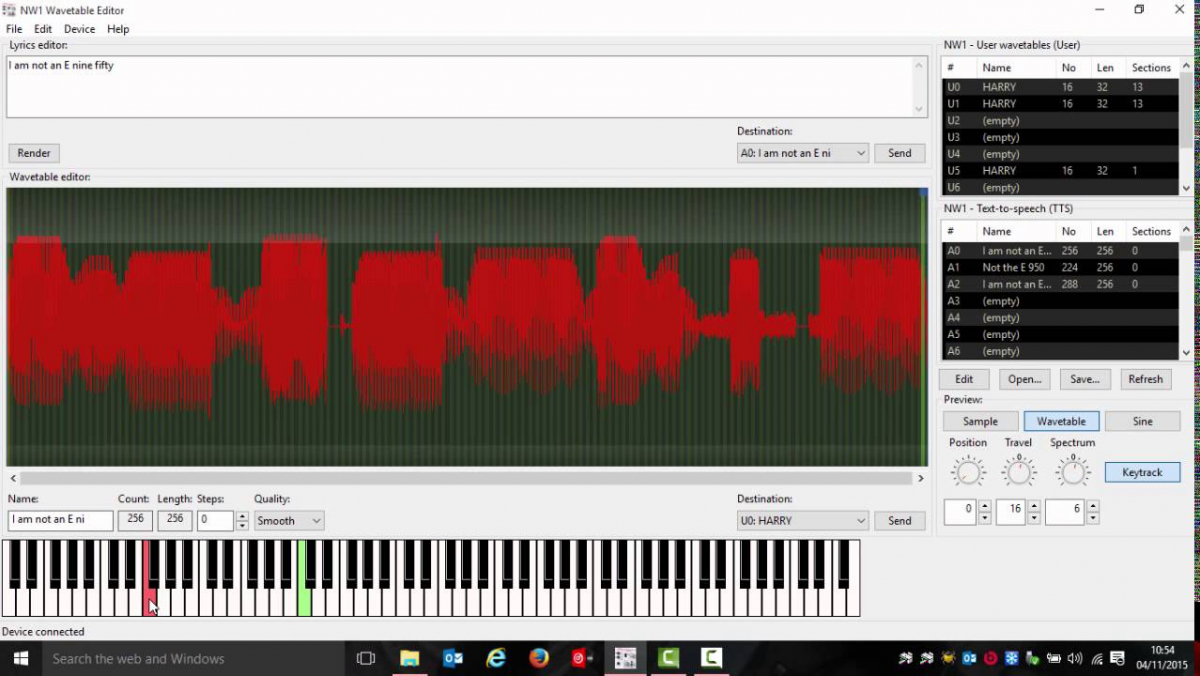Click the wavetable editor horizontal scrollbar
Viewport: 1200px width, 676px height.
coord(465,478)
